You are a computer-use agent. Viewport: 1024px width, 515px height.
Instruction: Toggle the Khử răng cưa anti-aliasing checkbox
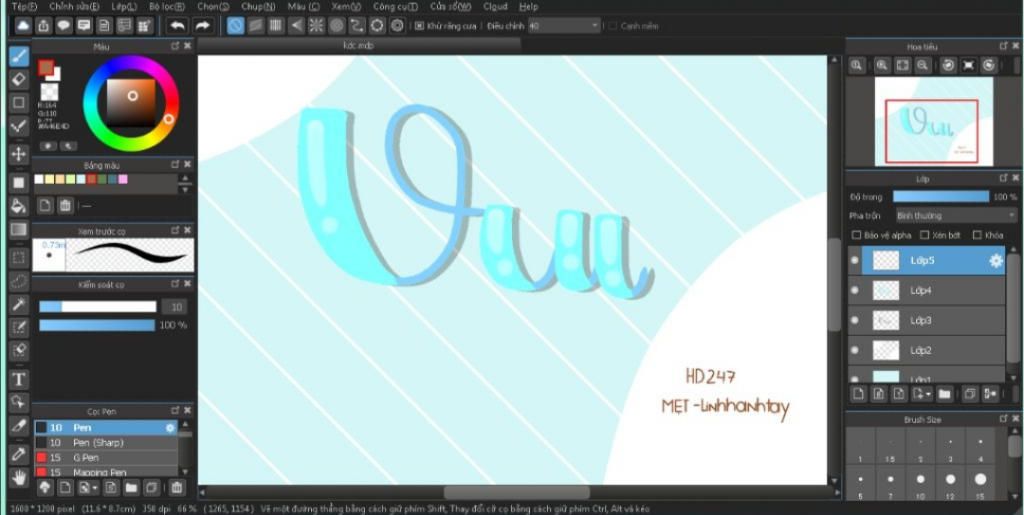click(419, 26)
